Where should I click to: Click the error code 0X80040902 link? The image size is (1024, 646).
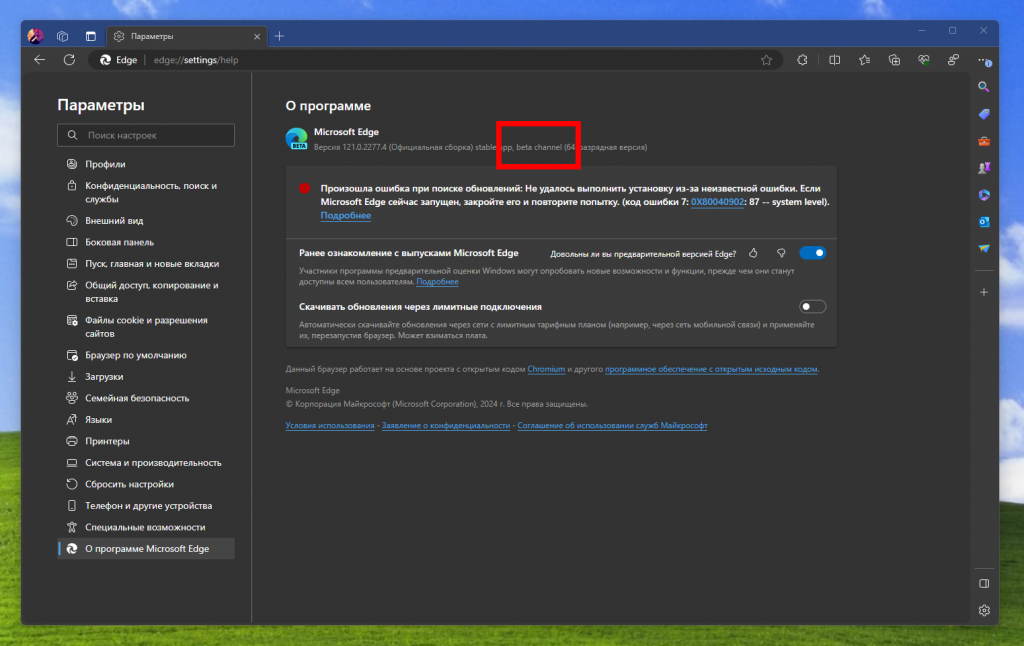[717, 202]
